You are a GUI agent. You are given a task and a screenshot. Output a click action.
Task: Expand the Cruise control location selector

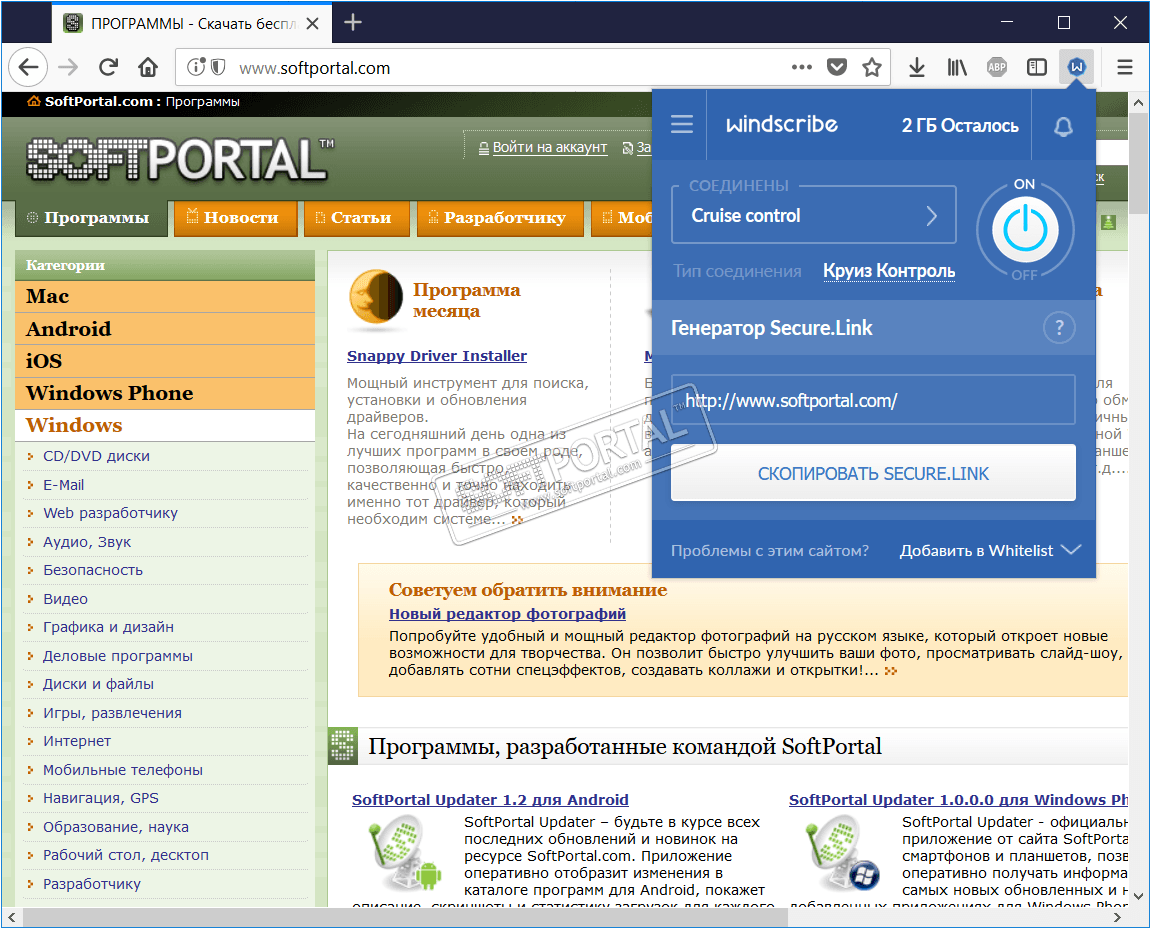tap(813, 216)
